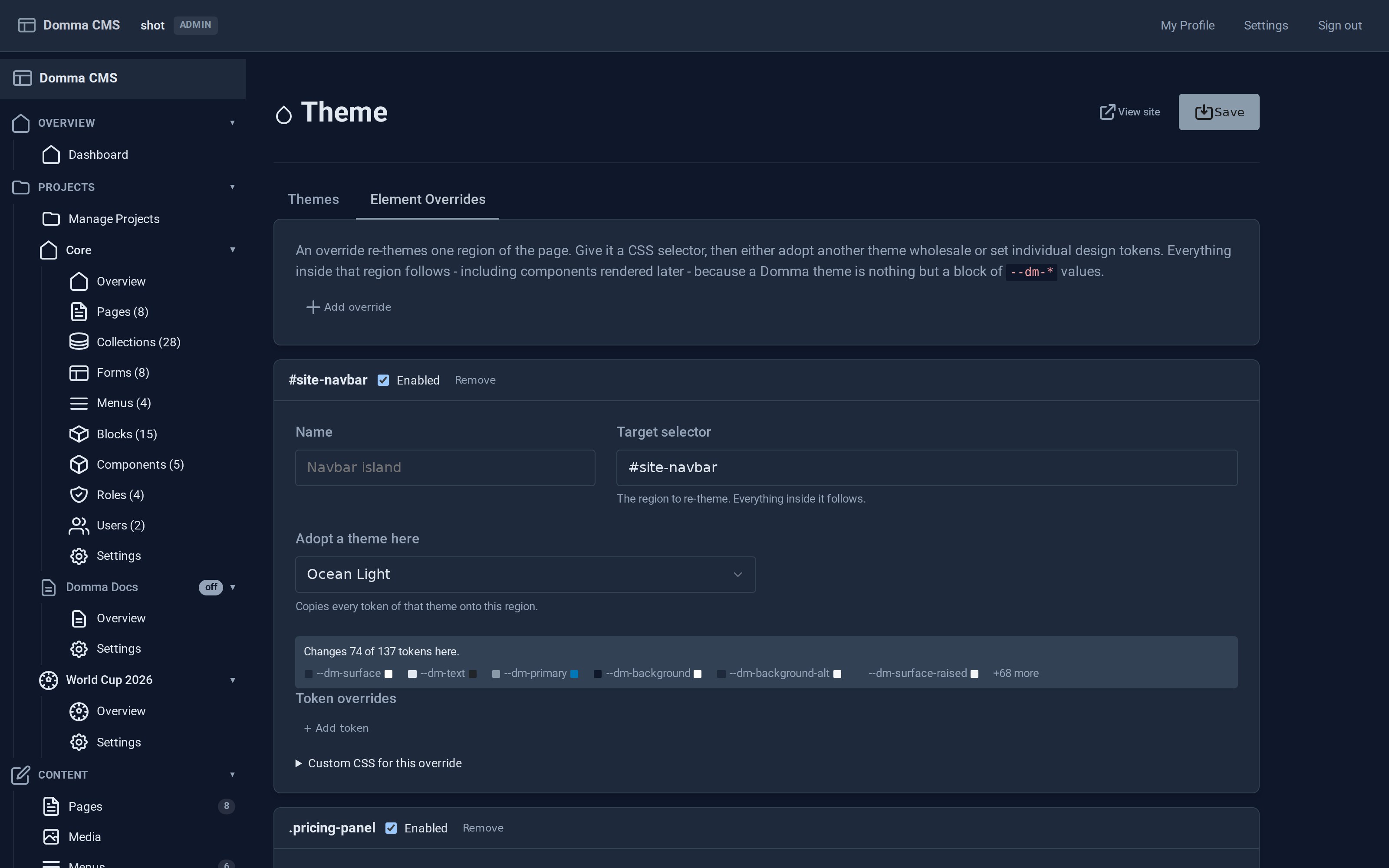Screen dimensions: 1389x868
Task: Open the Collections (28) database icon
Action: click(x=79, y=342)
